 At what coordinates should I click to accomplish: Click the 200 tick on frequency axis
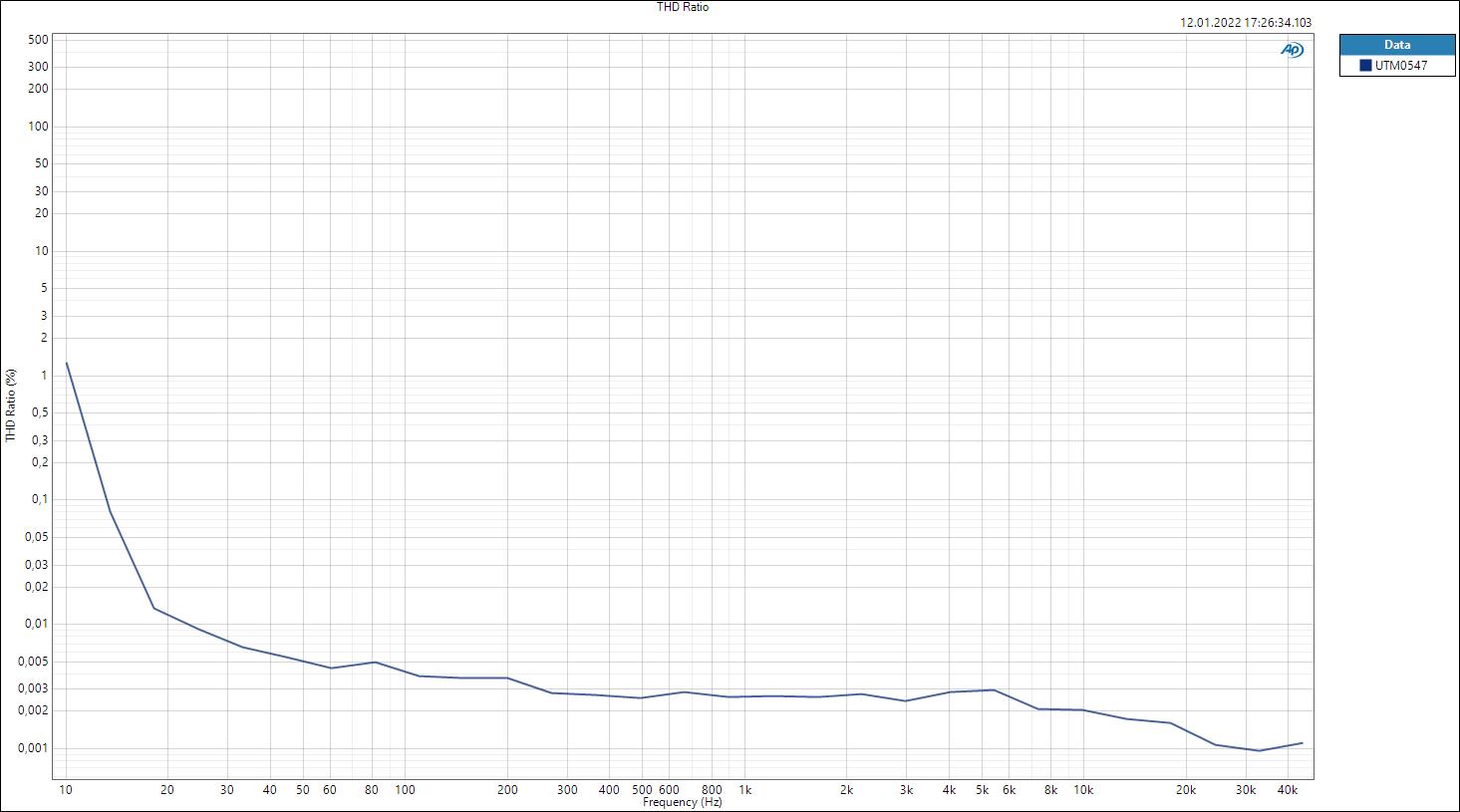point(506,790)
